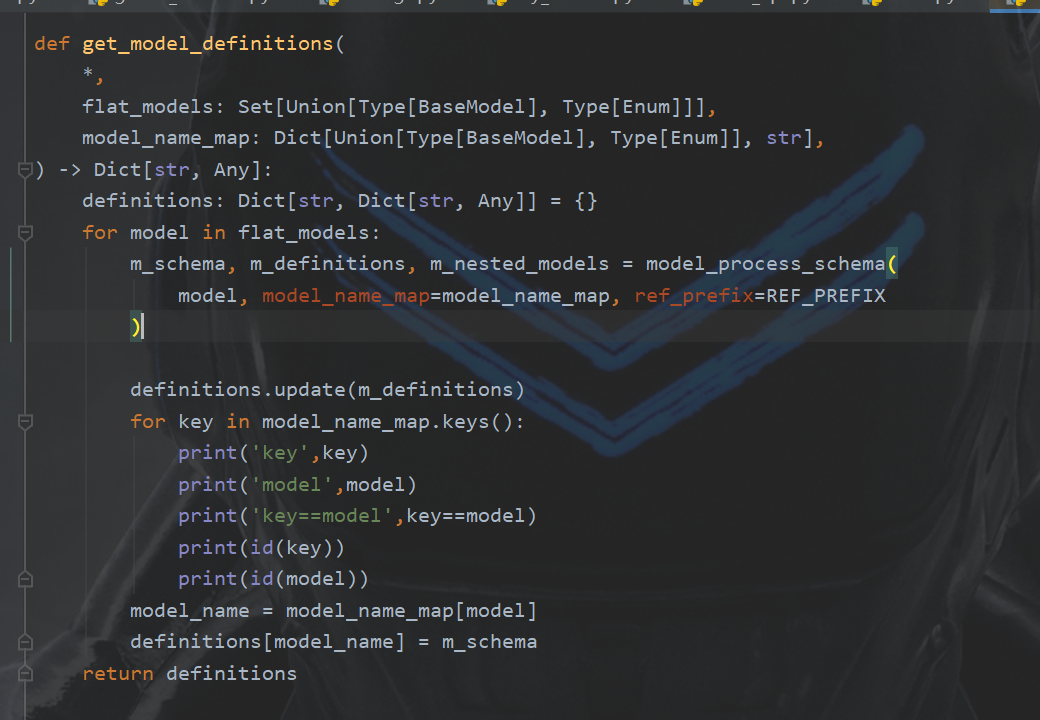The image size is (1040, 720).
Task: Collapse the for model in flat_models loop
Action: tap(25, 232)
